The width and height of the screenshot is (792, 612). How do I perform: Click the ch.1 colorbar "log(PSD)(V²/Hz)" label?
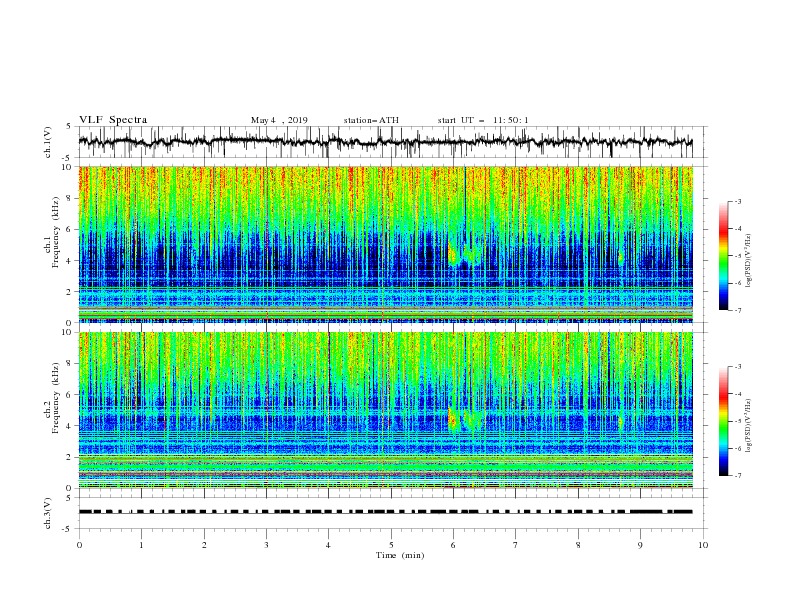pyautogui.click(x=749, y=261)
